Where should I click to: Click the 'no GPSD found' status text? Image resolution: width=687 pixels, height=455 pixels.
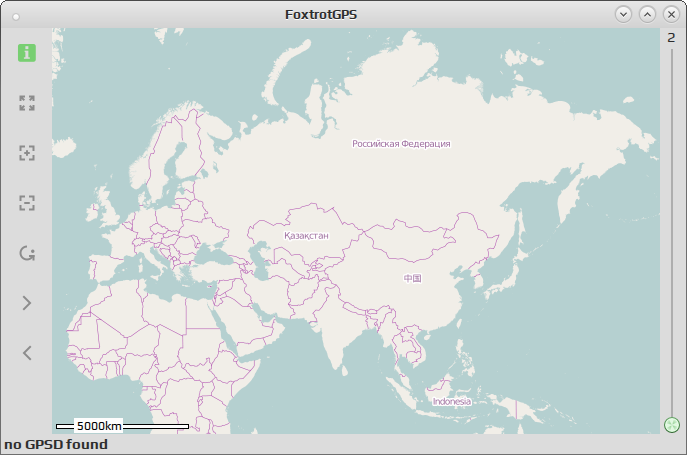56,444
